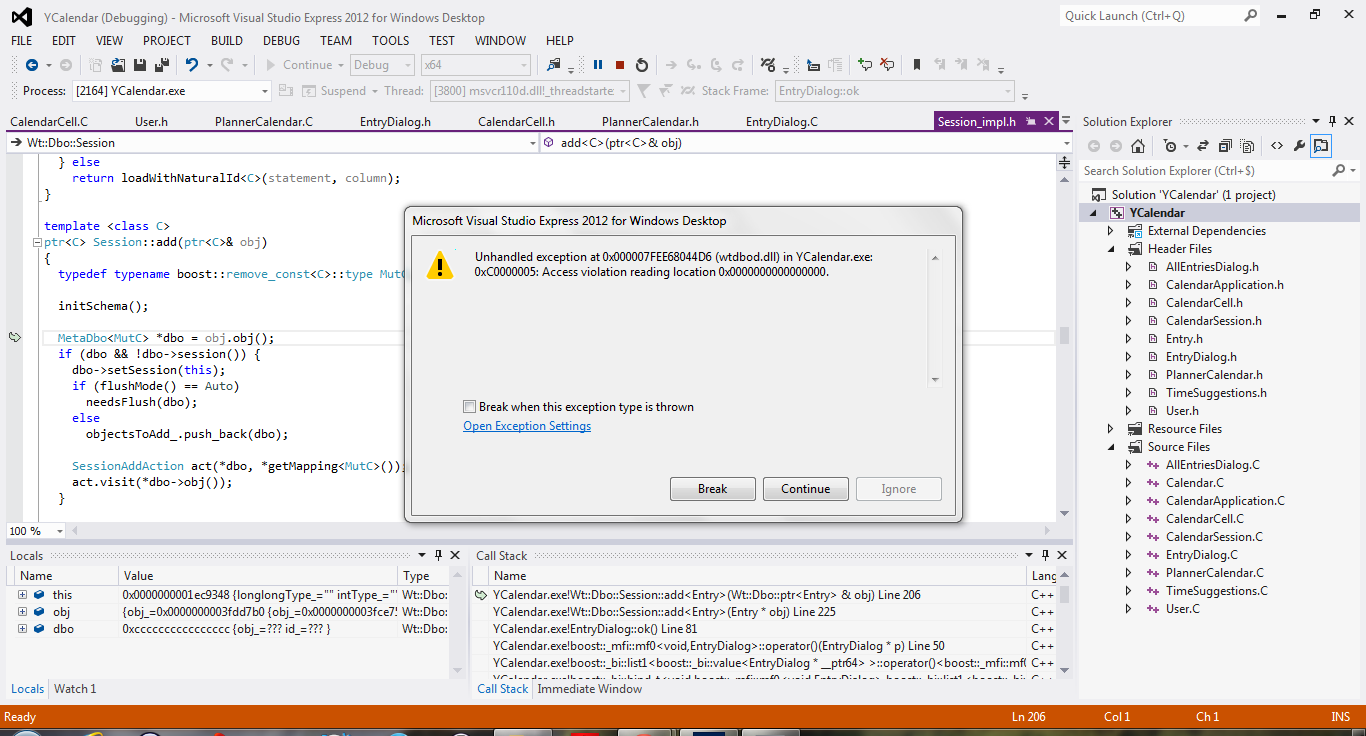The width and height of the screenshot is (1366, 736).
Task: Open the DEBUG menu
Action: pyautogui.click(x=281, y=41)
